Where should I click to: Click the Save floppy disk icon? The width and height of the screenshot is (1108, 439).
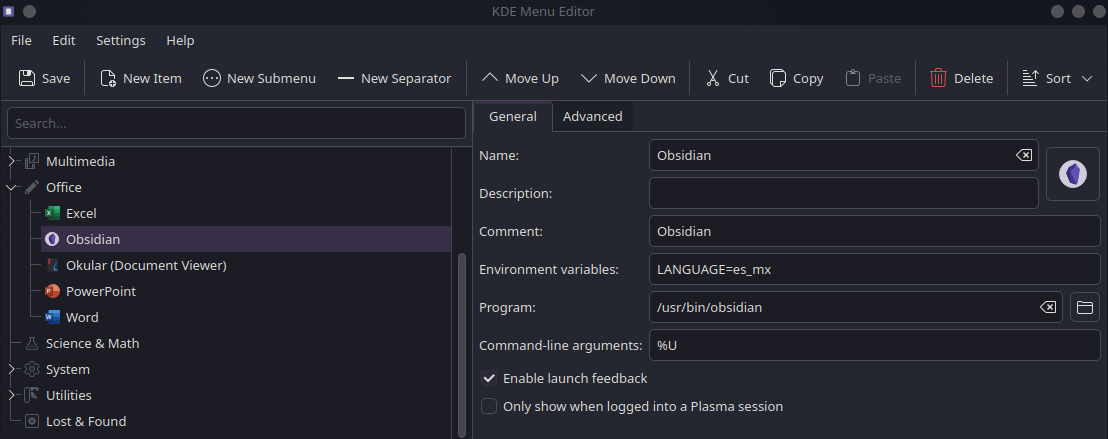tap(27, 78)
